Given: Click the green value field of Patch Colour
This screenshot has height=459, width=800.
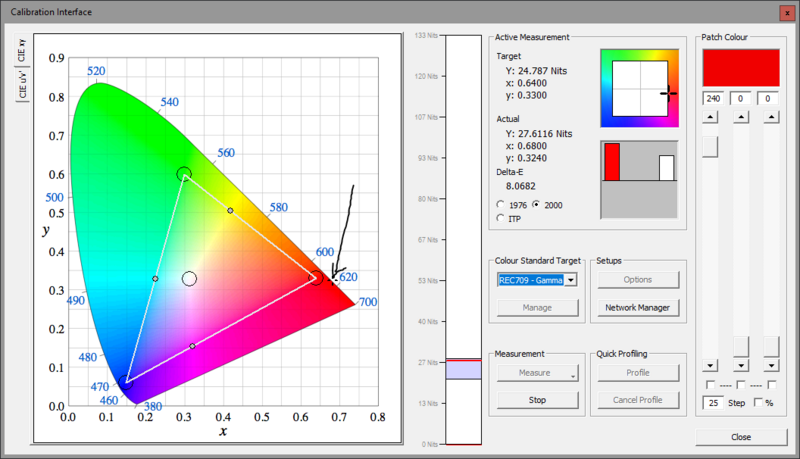Looking at the screenshot, I should (740, 98).
